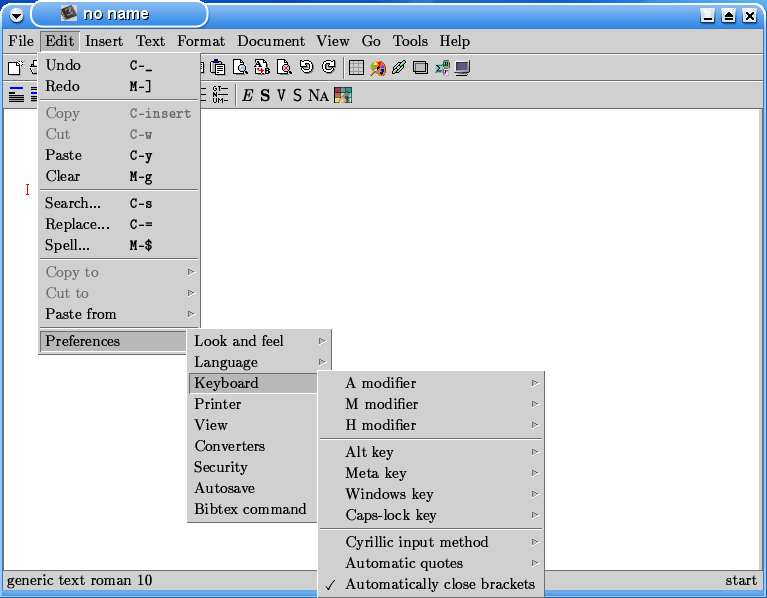Expand Automatic quotes submenu

click(431, 563)
